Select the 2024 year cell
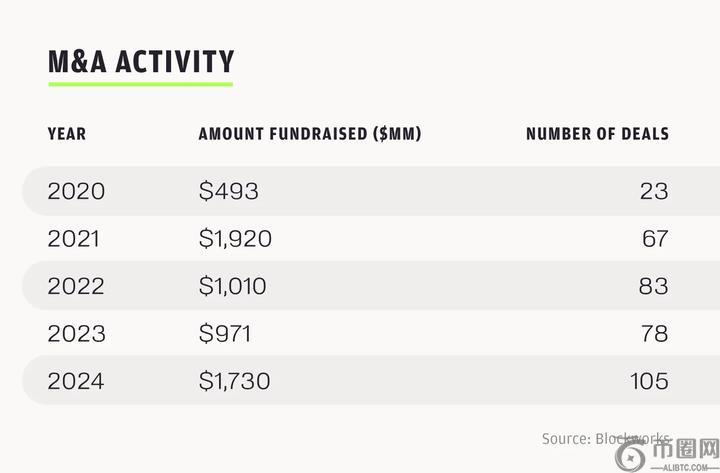Viewport: 720px width, 473px height. click(x=76, y=381)
